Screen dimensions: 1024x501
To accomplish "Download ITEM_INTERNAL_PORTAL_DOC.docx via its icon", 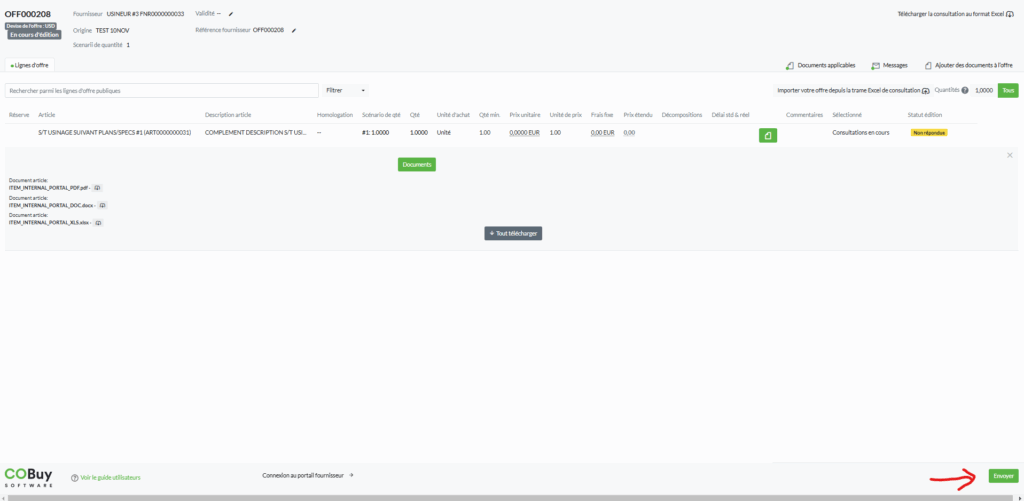I will click(102, 205).
